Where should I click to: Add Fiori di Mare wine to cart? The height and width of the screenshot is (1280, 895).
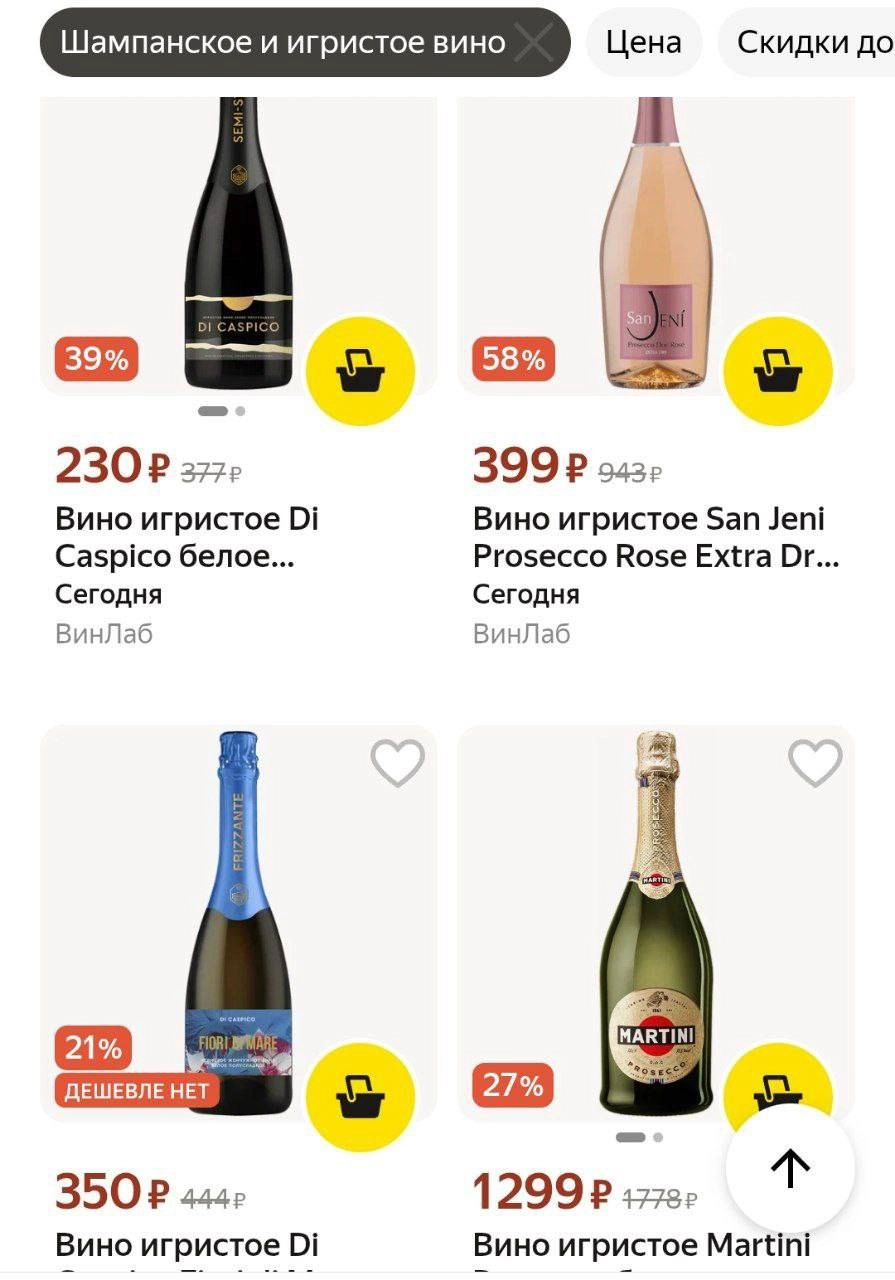click(360, 1098)
